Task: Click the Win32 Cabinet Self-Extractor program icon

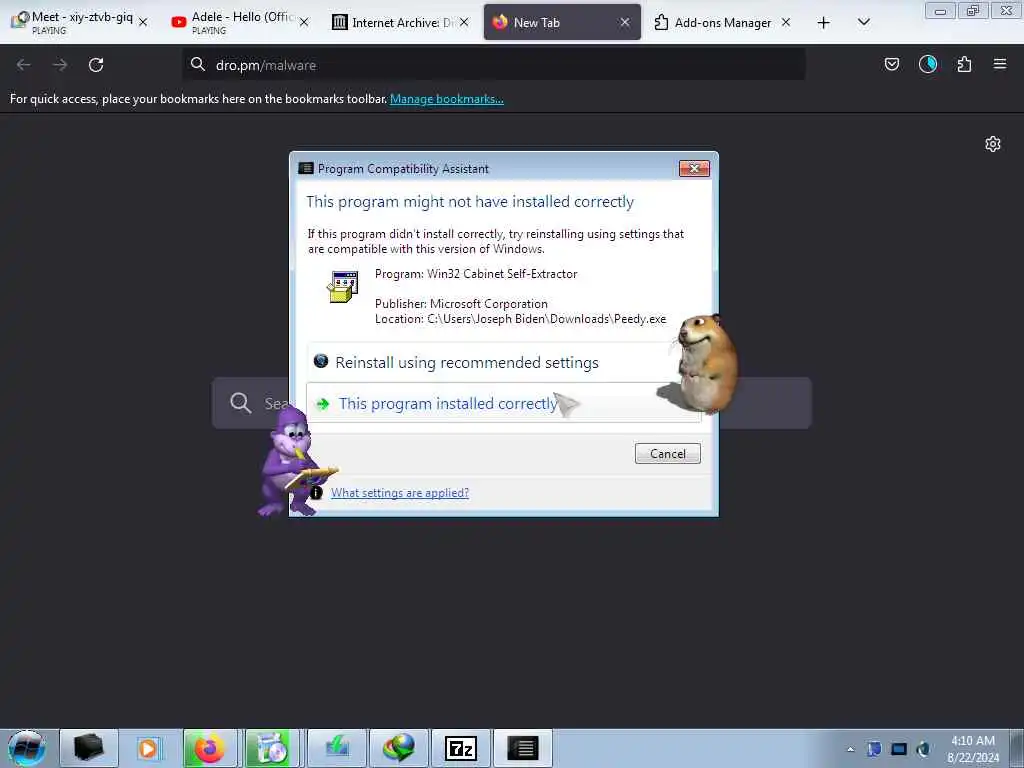Action: [x=344, y=287]
